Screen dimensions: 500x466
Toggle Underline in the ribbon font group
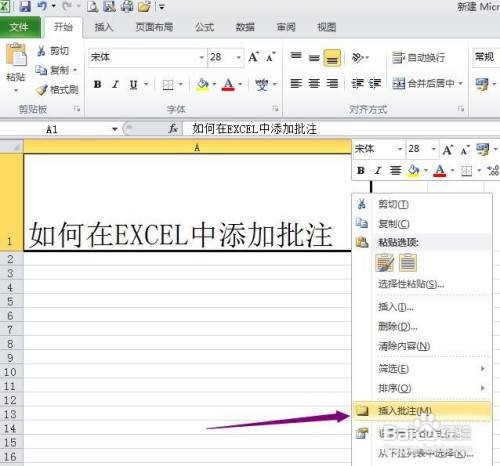click(133, 85)
